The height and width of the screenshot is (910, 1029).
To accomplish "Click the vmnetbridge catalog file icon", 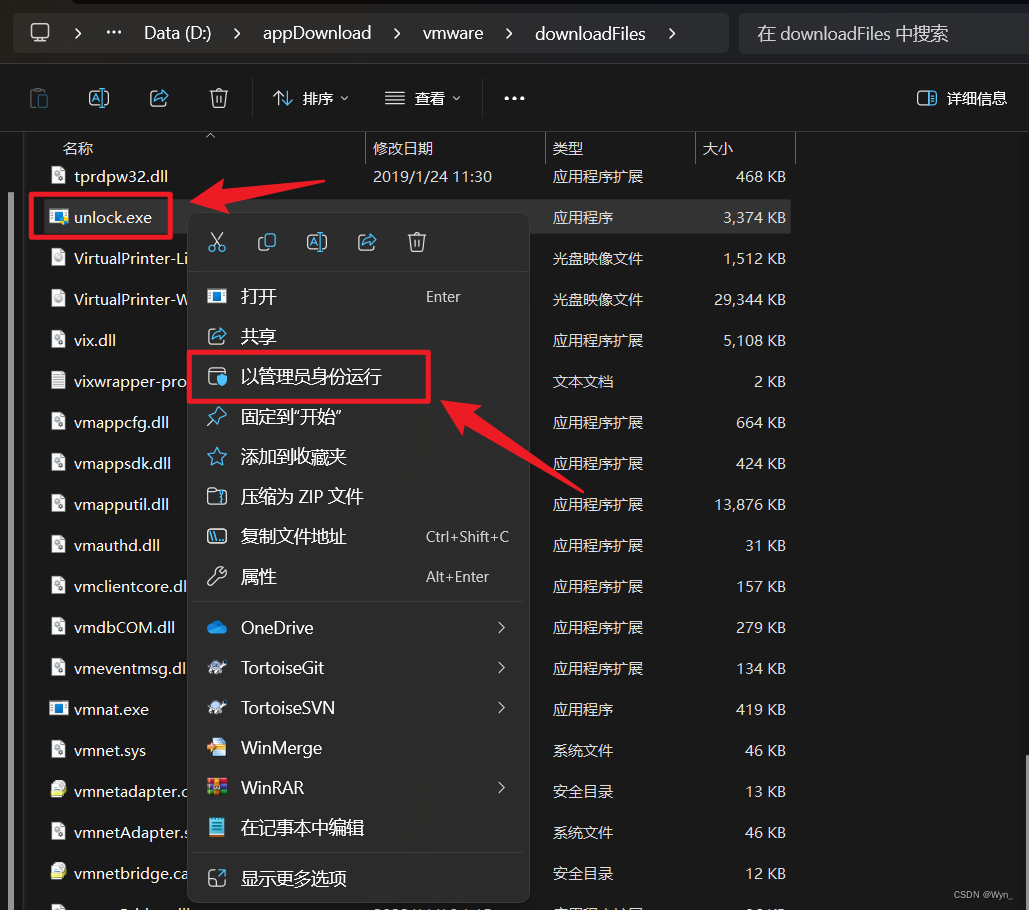I will 58,872.
